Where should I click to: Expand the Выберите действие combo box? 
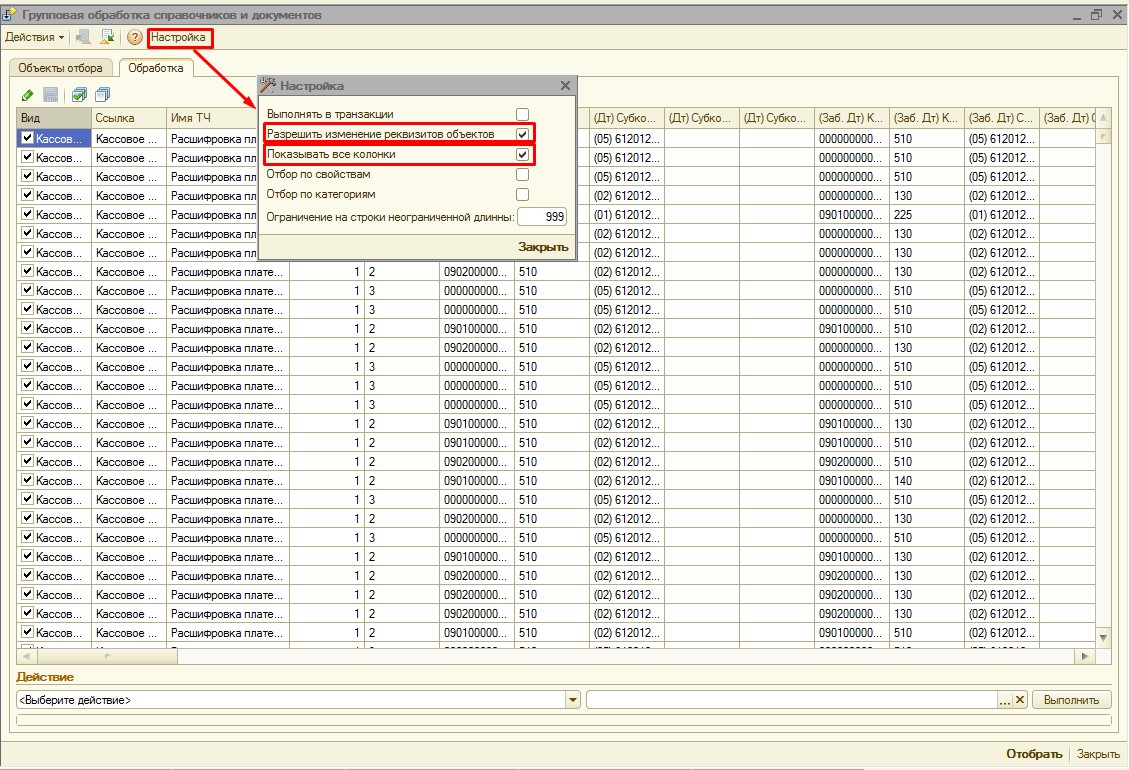tap(573, 700)
